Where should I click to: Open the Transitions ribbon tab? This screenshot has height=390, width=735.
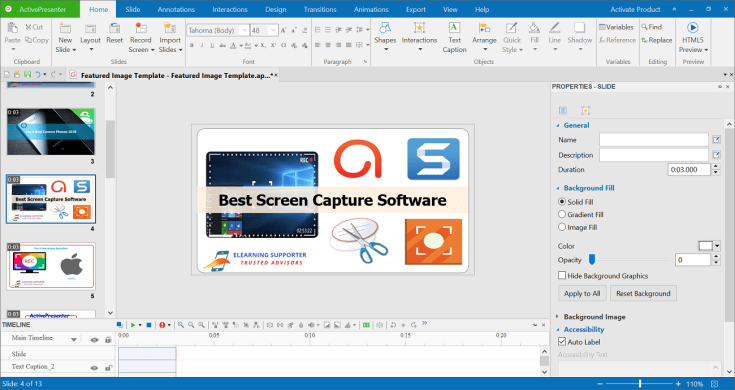(320, 9)
